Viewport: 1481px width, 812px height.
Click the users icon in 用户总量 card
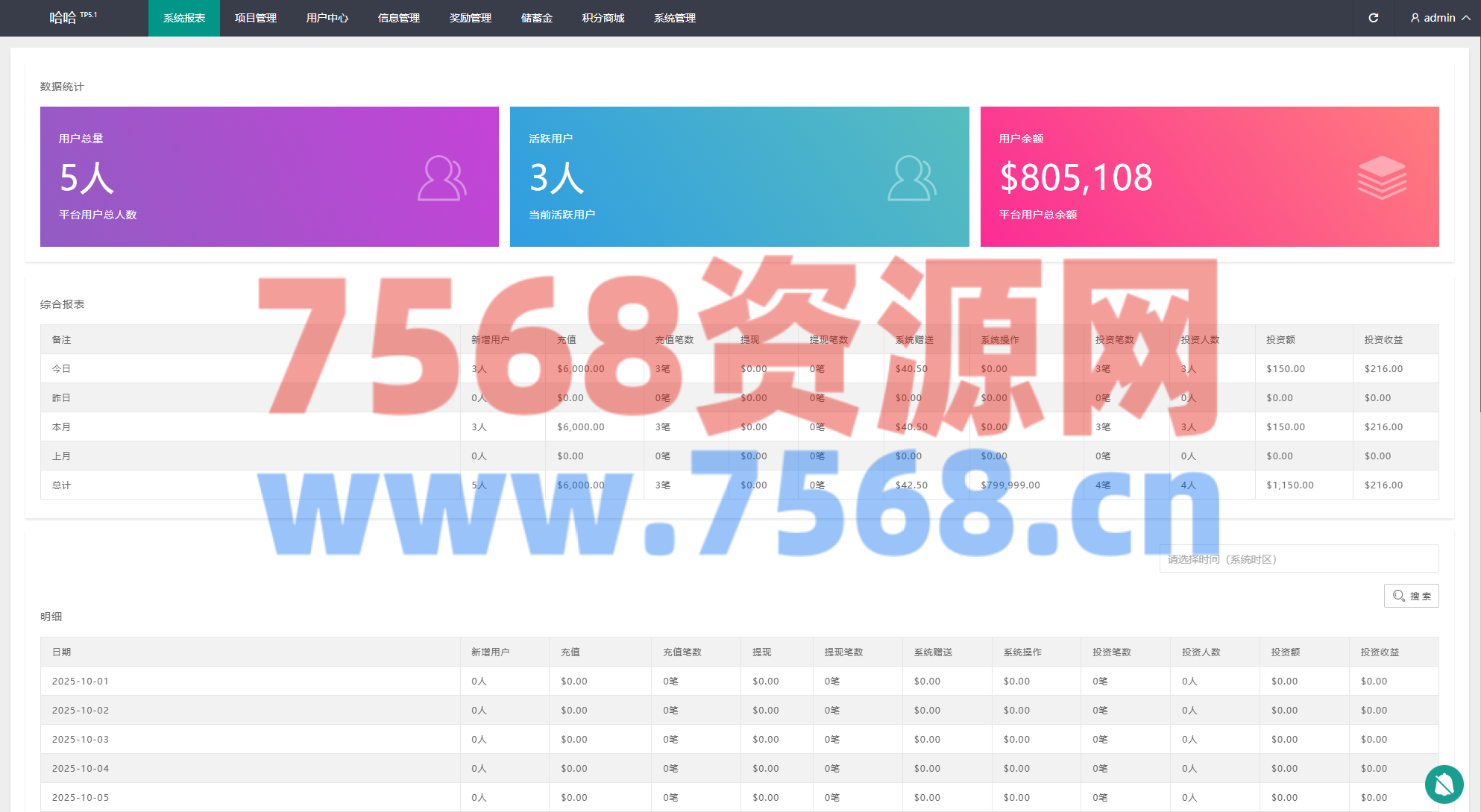[441, 177]
